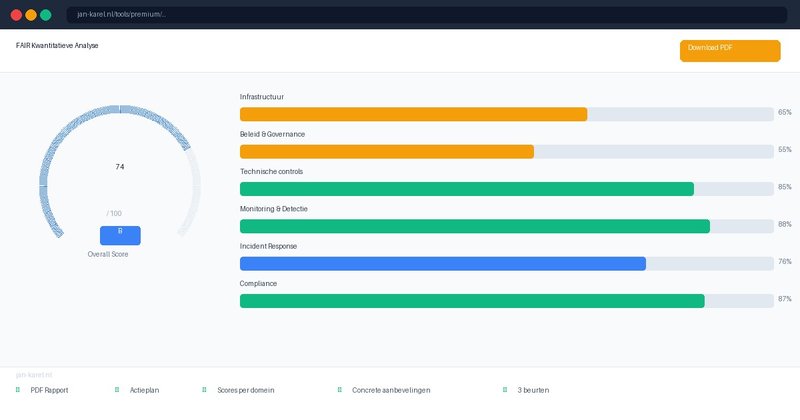This screenshot has height=420, width=800.
Task: Click the address bar showing jan-karel.nl URL
Action: [400, 15]
